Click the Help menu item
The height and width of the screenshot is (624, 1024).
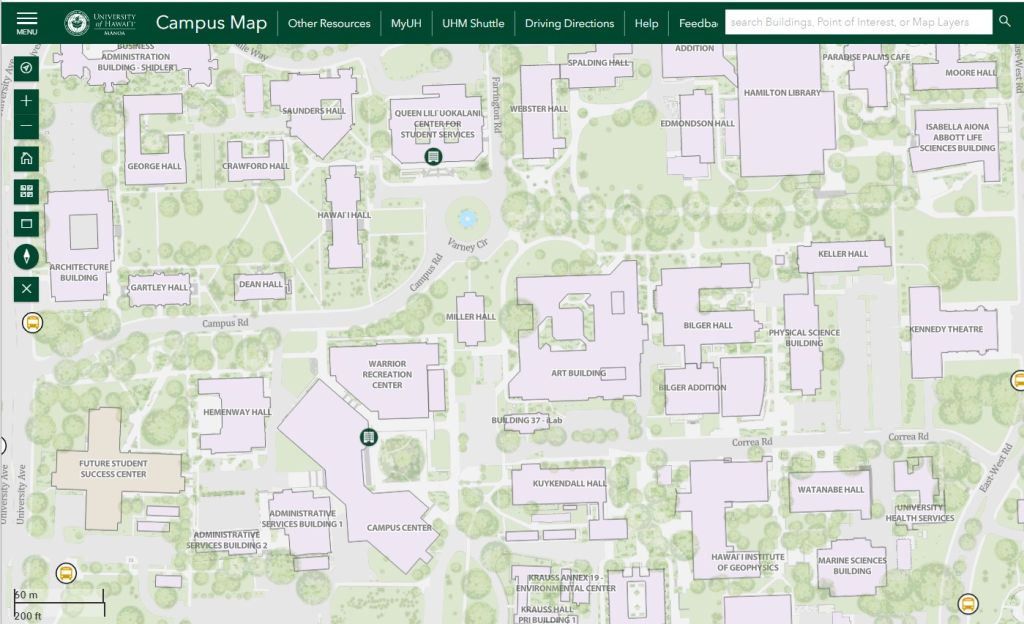(646, 23)
